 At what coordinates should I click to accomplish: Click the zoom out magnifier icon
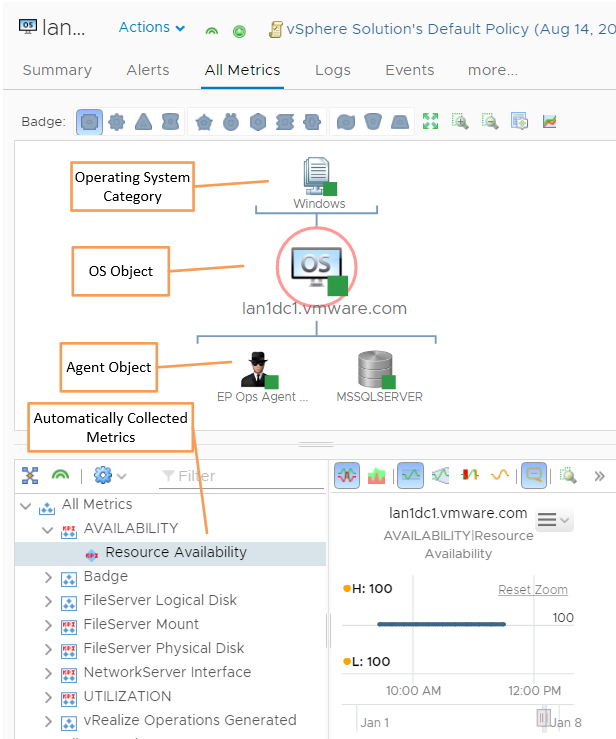pyautogui.click(x=490, y=121)
